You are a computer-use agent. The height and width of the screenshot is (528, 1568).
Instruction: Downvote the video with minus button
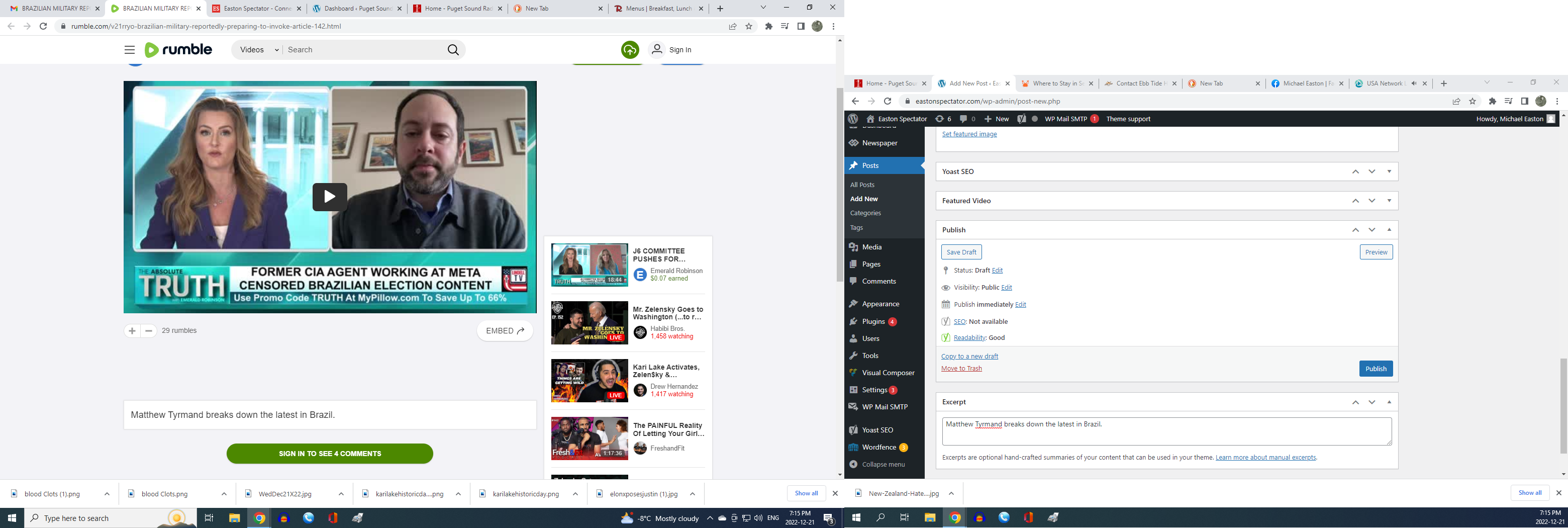[x=149, y=331]
